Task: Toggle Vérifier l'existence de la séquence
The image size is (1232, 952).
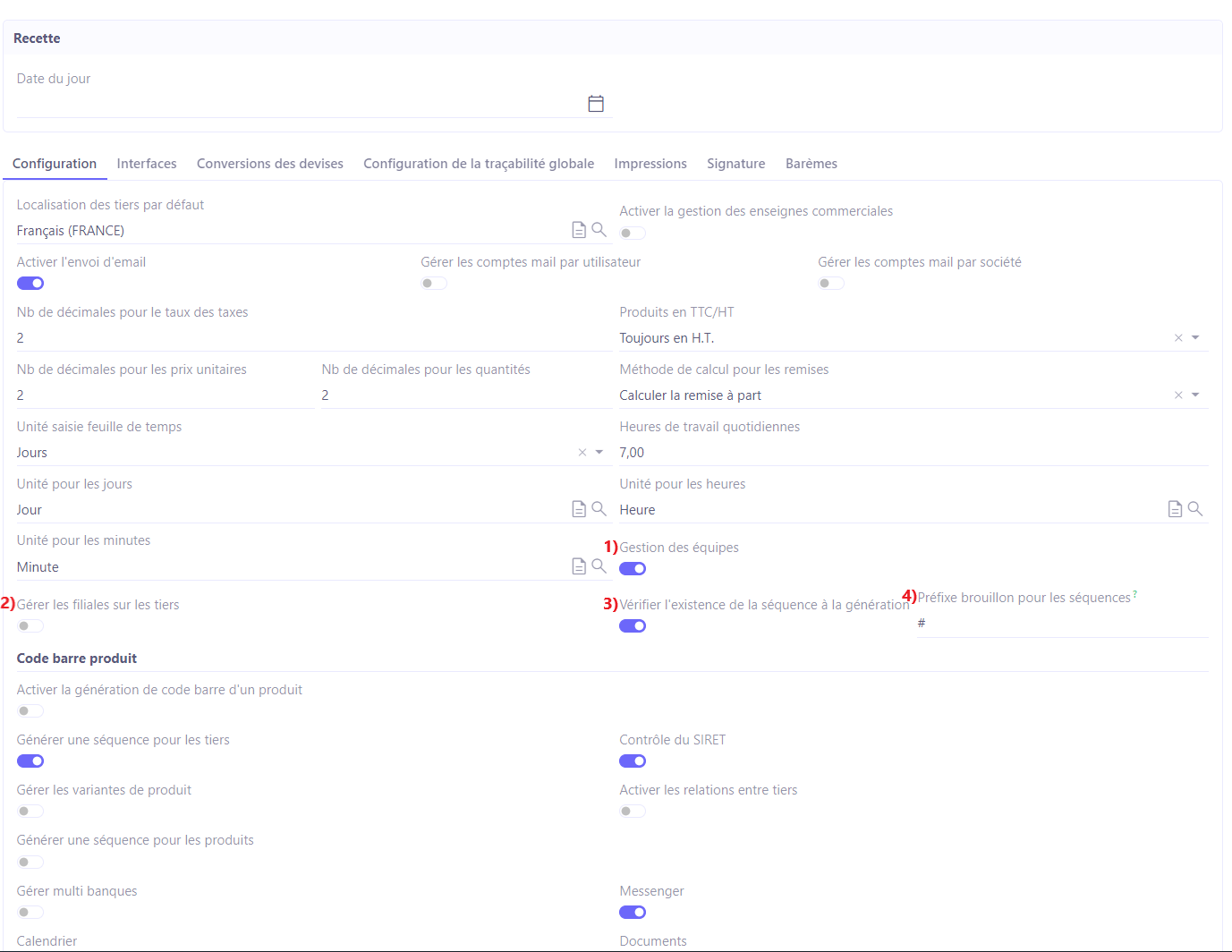Action: (x=633, y=626)
